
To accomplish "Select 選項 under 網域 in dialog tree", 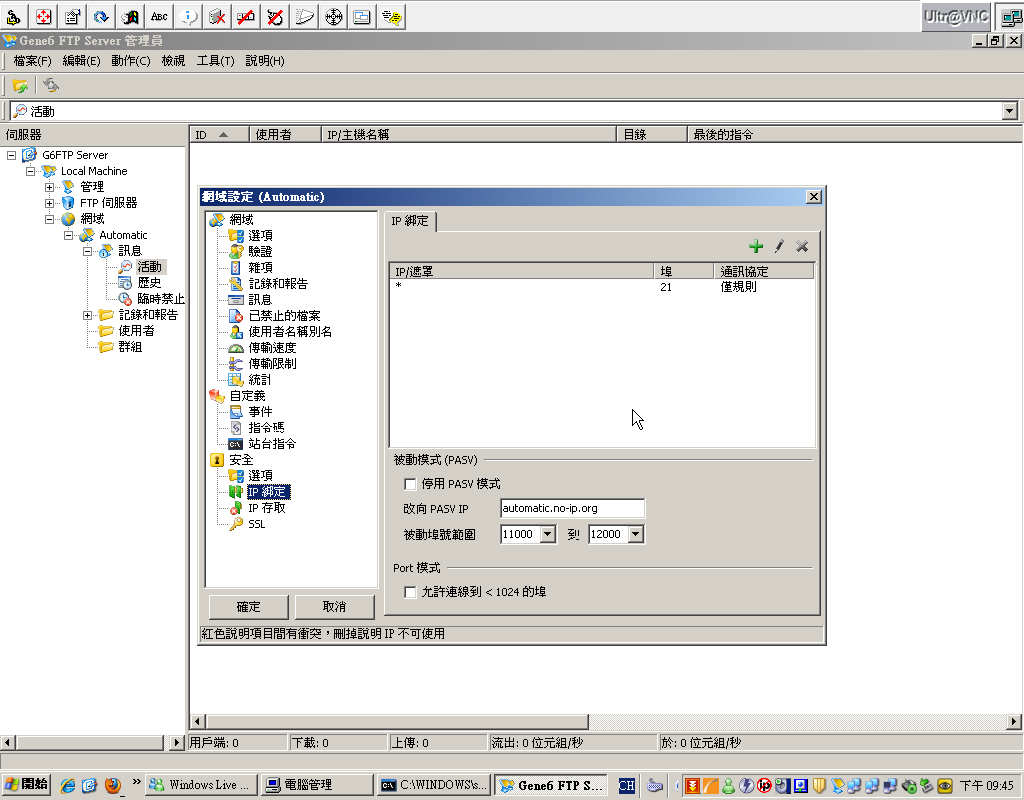I will (261, 235).
